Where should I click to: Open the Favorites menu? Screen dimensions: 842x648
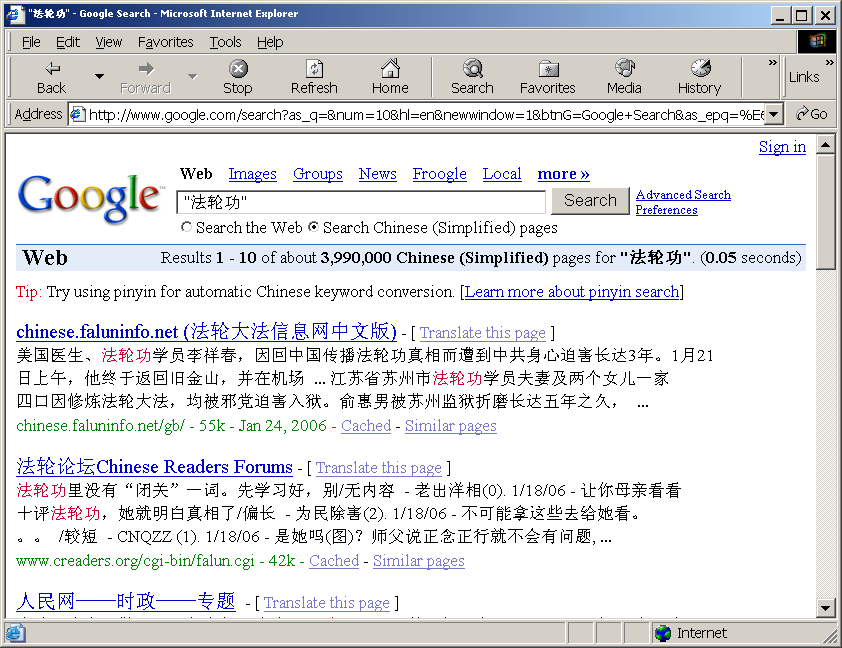tap(166, 42)
